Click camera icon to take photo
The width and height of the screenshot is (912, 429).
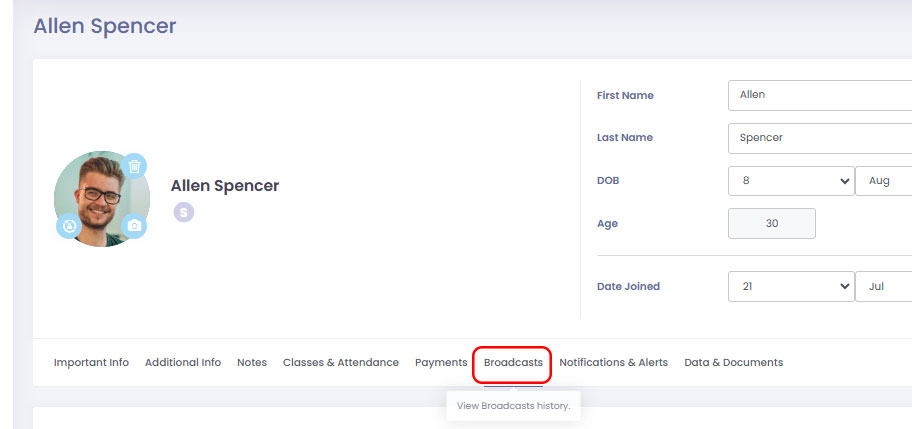point(135,226)
